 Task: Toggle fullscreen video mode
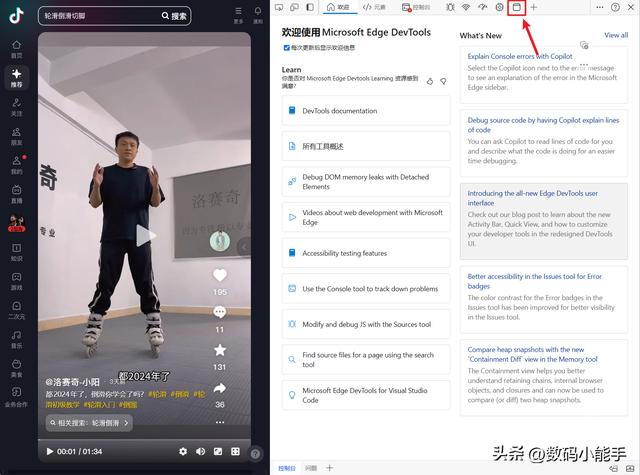pyautogui.click(x=236, y=451)
